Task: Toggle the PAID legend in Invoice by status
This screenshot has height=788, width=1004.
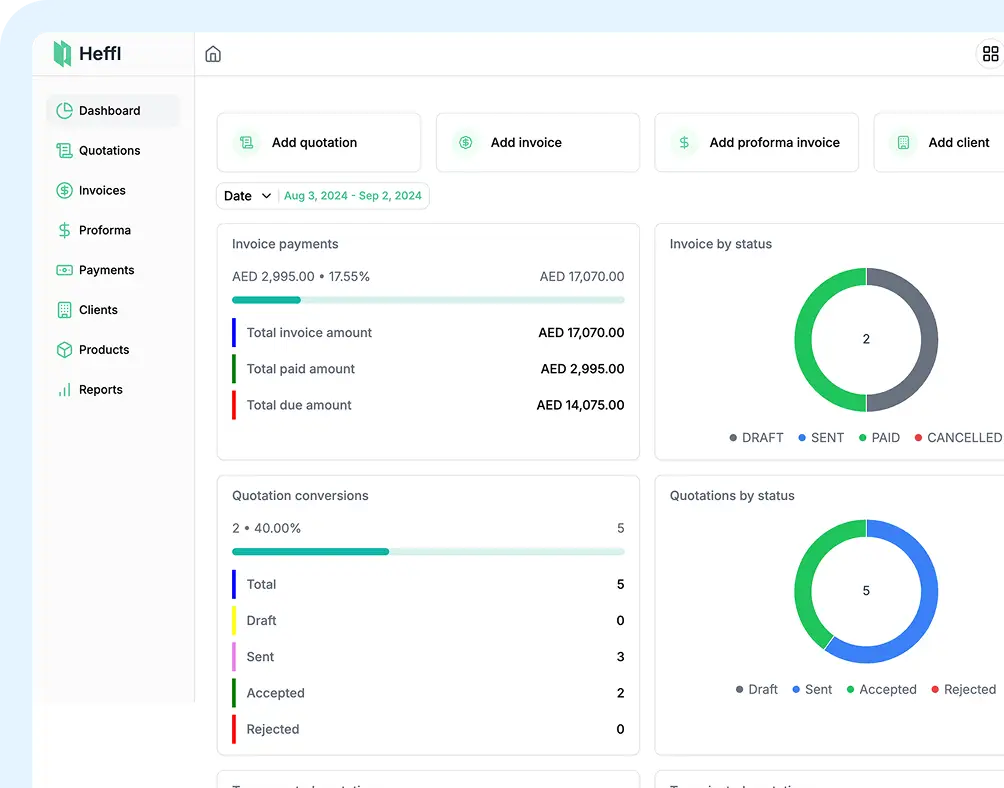Action: (x=879, y=438)
